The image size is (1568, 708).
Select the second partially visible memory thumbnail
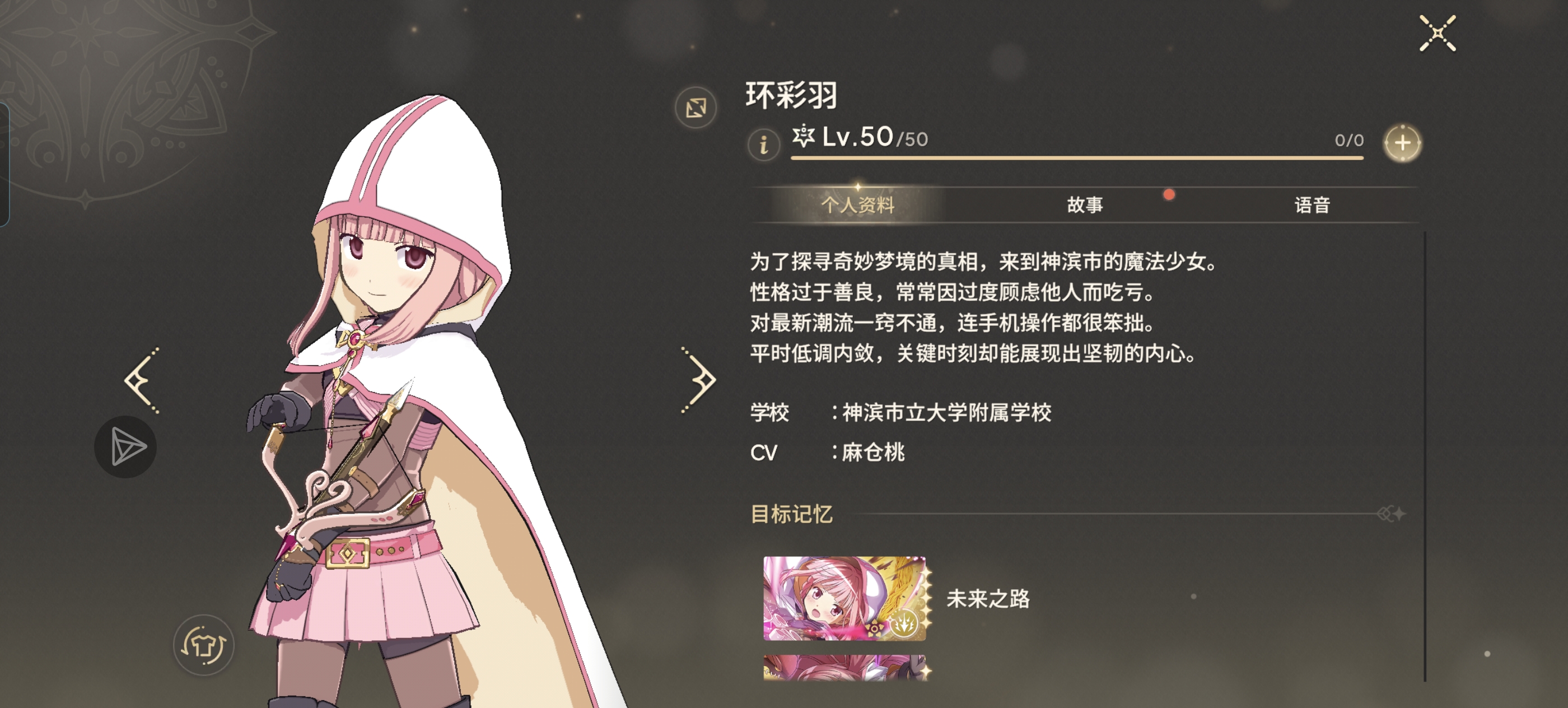click(845, 667)
